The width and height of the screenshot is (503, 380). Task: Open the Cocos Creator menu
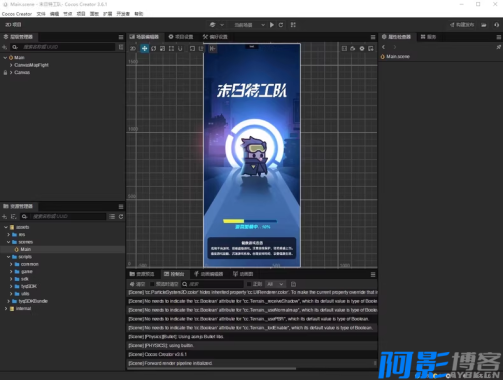pyautogui.click(x=17, y=14)
